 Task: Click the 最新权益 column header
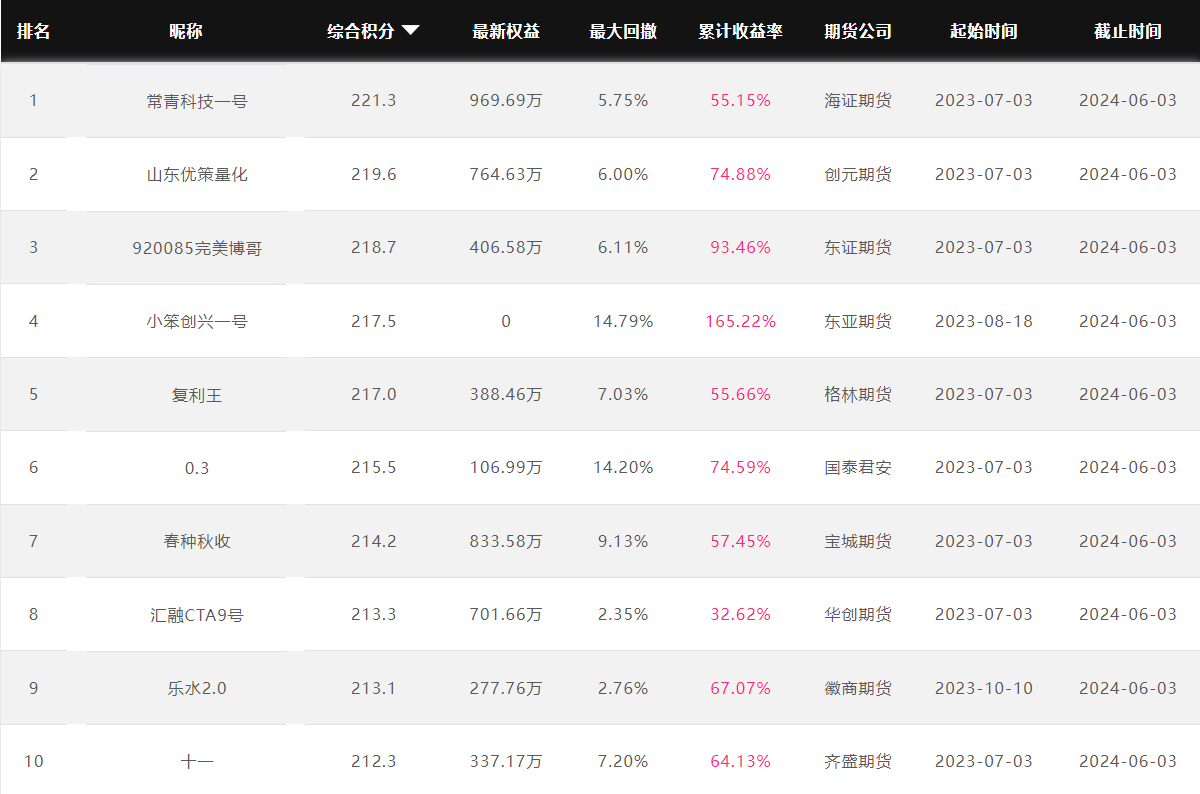click(506, 31)
